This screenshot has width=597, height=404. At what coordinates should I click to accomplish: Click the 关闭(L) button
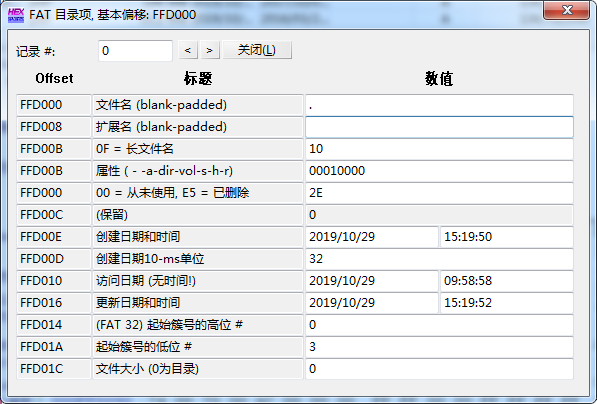(257, 50)
